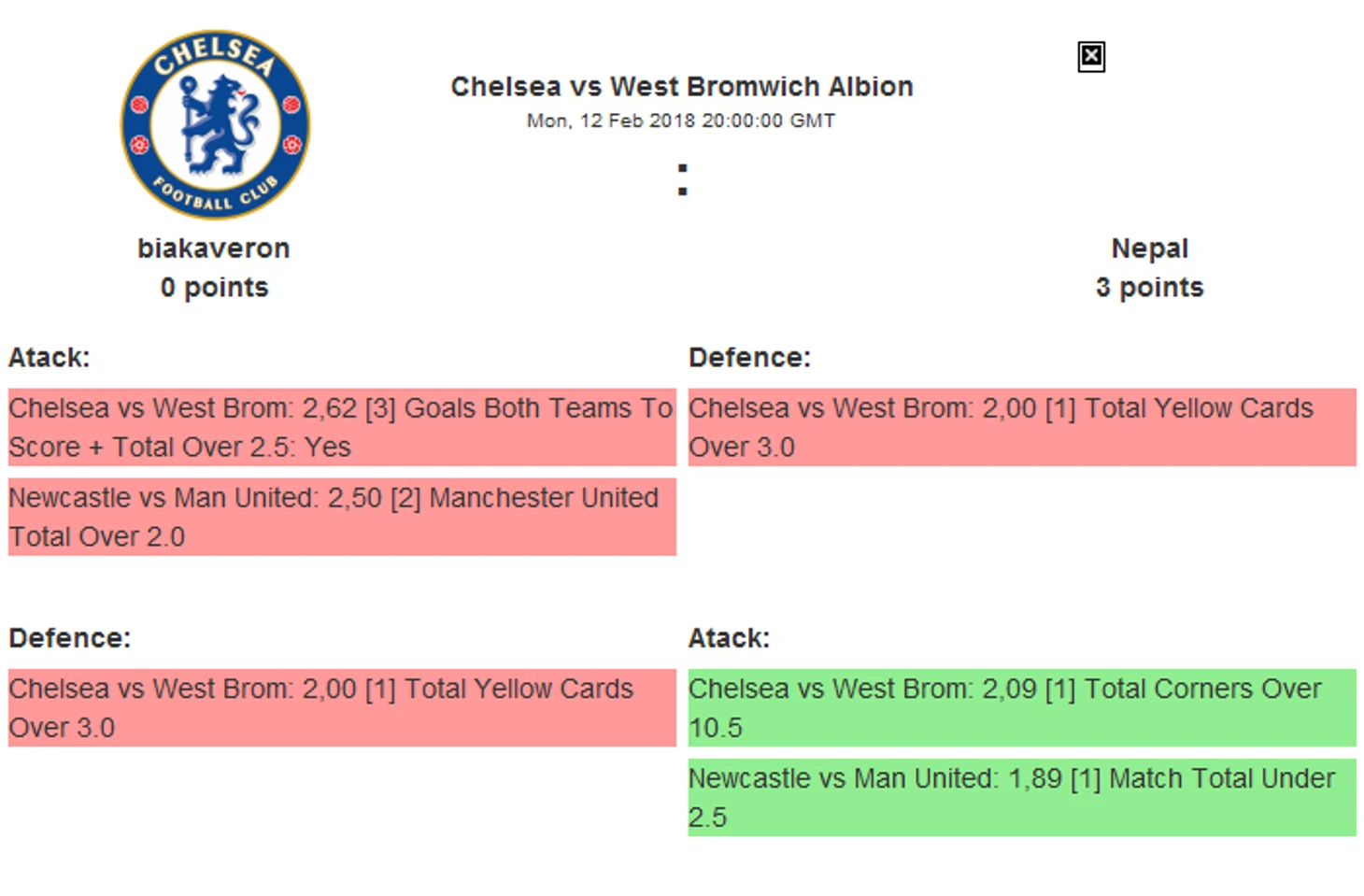
Task: Open the biakaveron player name
Action: point(214,249)
